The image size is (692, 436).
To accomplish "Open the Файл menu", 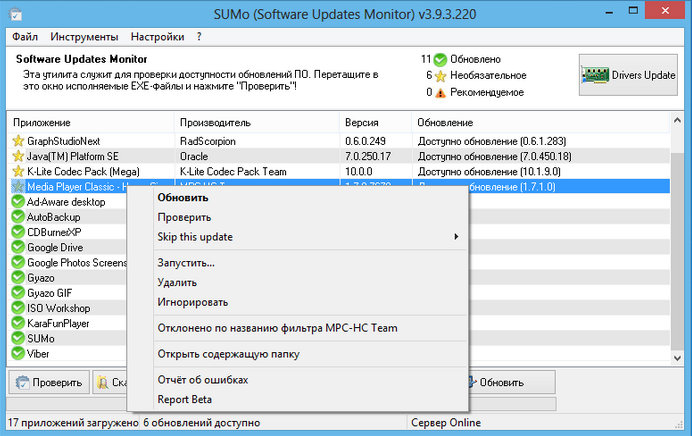I will point(25,37).
